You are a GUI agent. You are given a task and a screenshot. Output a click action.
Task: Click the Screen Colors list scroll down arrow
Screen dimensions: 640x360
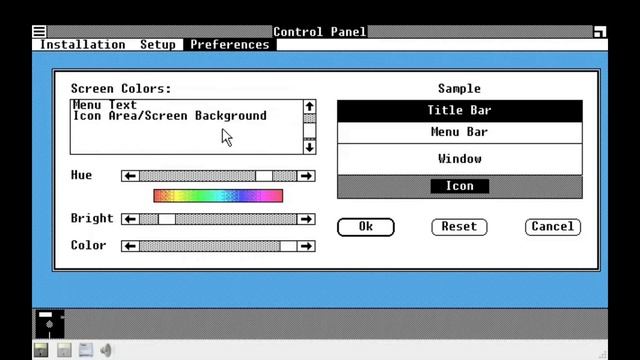(x=309, y=147)
